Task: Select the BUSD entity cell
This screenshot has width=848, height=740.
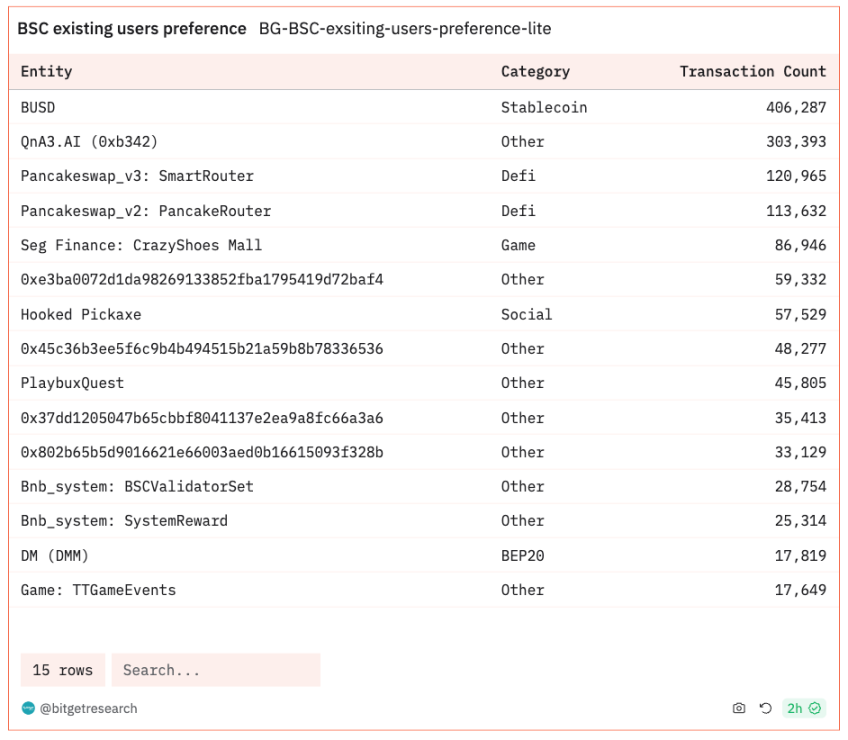Action: 38,107
